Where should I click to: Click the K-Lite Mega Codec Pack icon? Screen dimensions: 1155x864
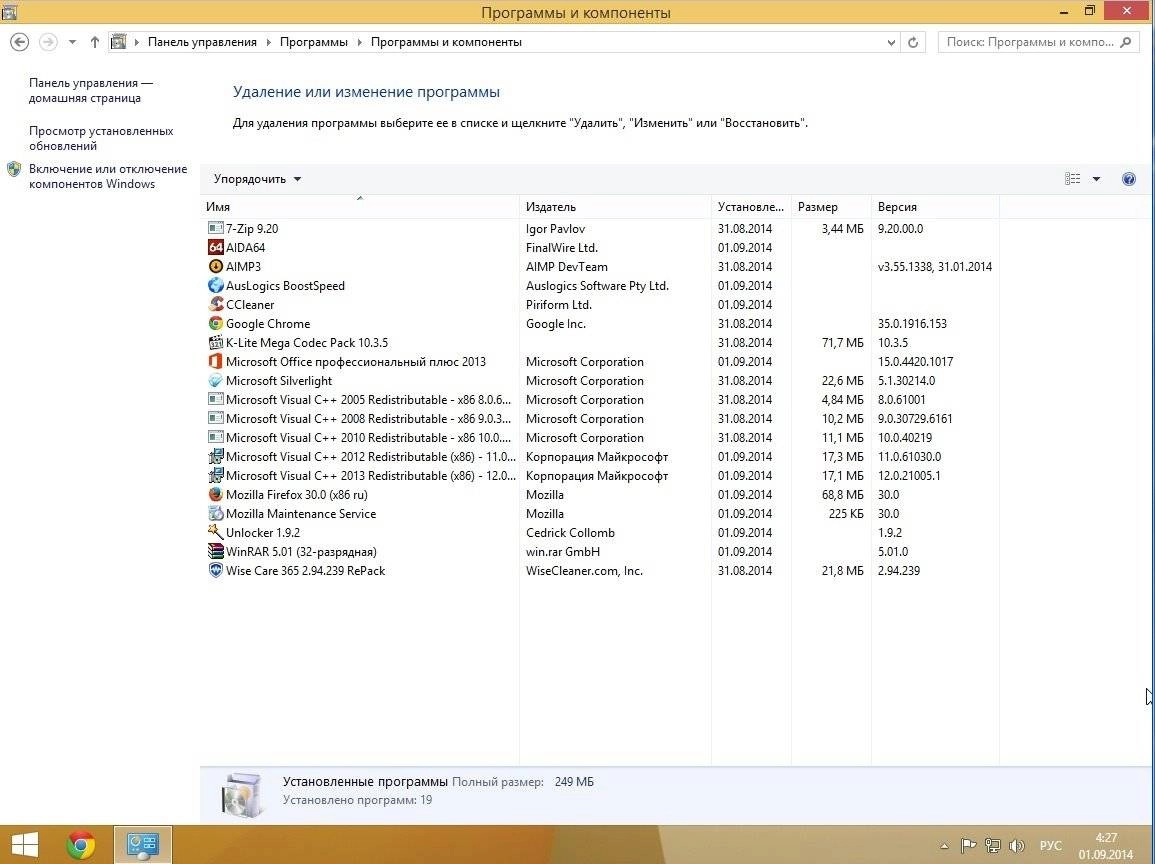click(x=215, y=343)
